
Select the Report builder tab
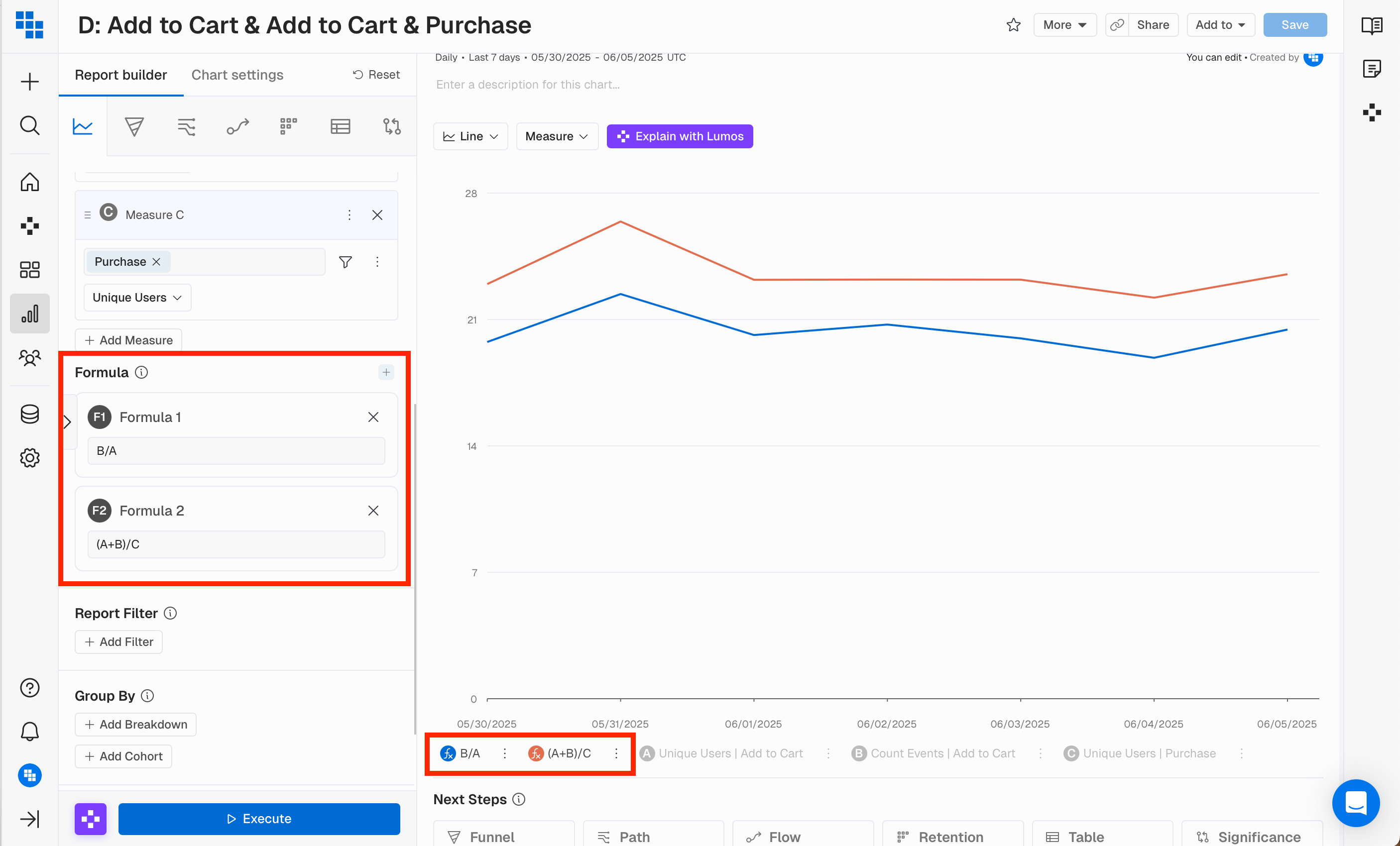pyautogui.click(x=120, y=75)
